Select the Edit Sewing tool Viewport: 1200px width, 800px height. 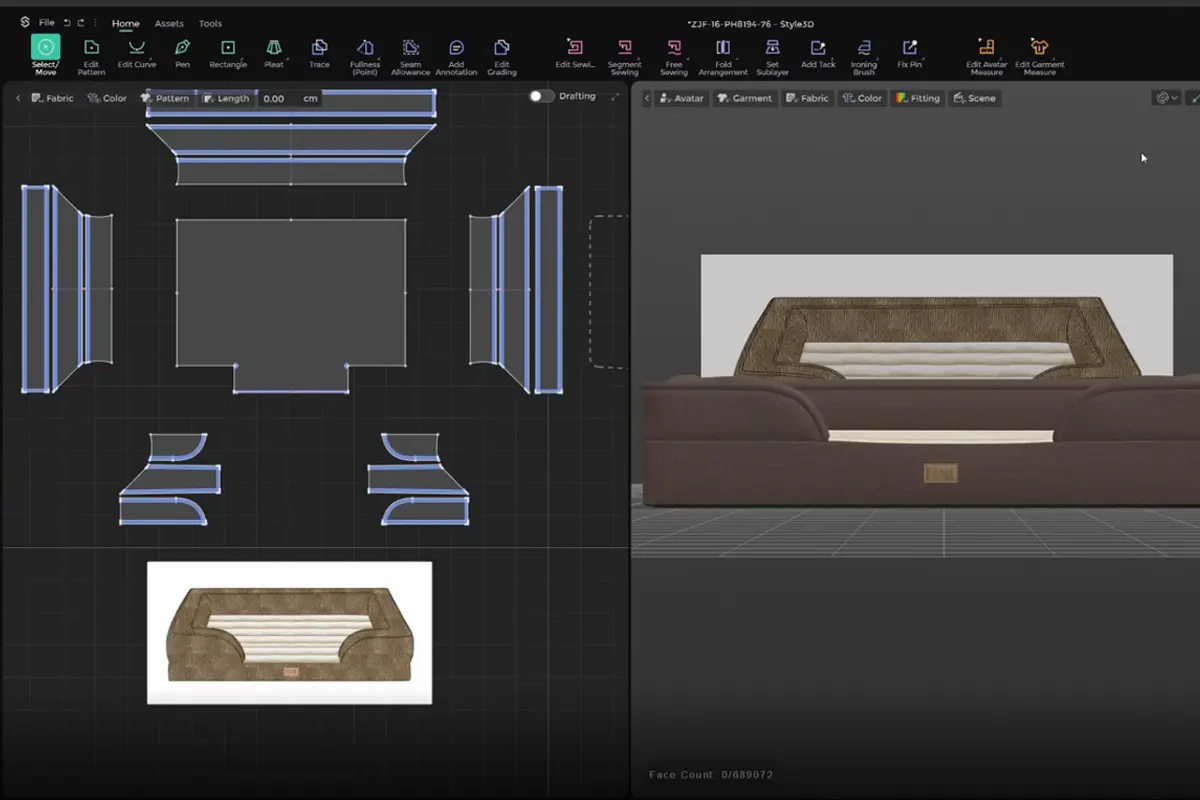point(575,53)
